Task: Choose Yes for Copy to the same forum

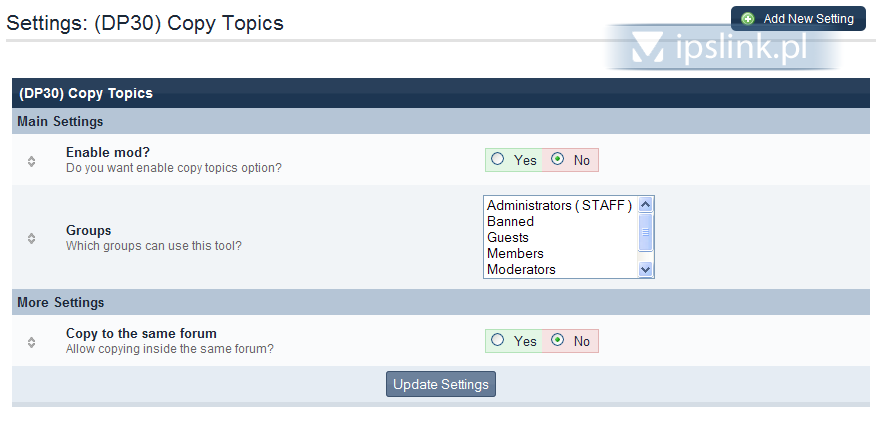Action: click(498, 341)
